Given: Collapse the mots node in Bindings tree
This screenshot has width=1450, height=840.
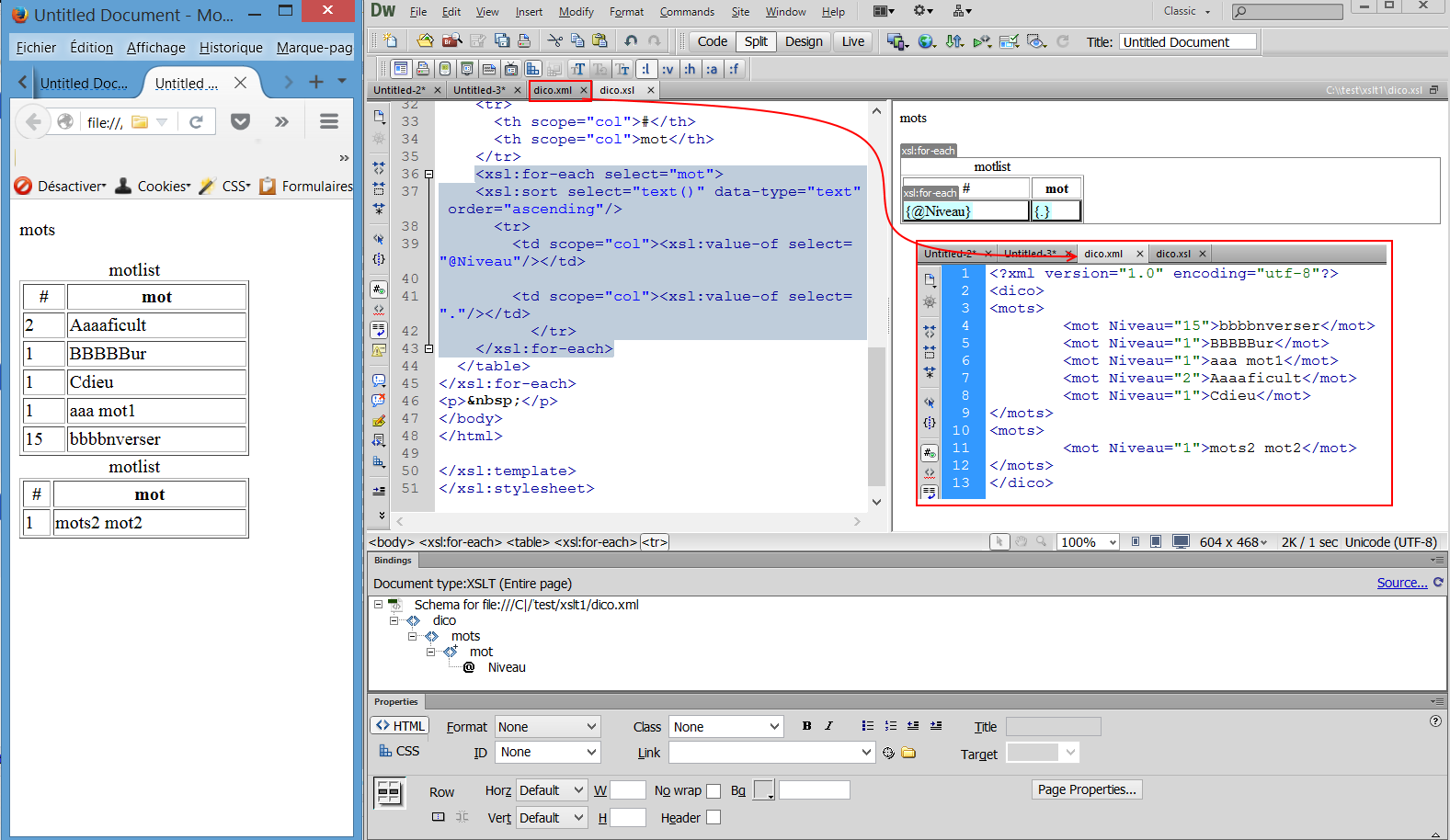Looking at the screenshot, I should coord(413,636).
